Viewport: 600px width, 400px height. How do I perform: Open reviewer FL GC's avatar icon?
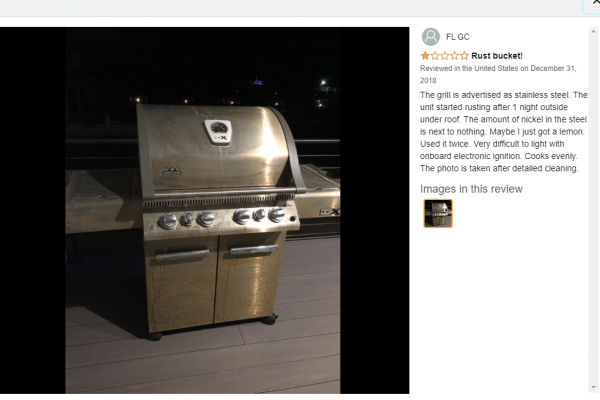430,37
